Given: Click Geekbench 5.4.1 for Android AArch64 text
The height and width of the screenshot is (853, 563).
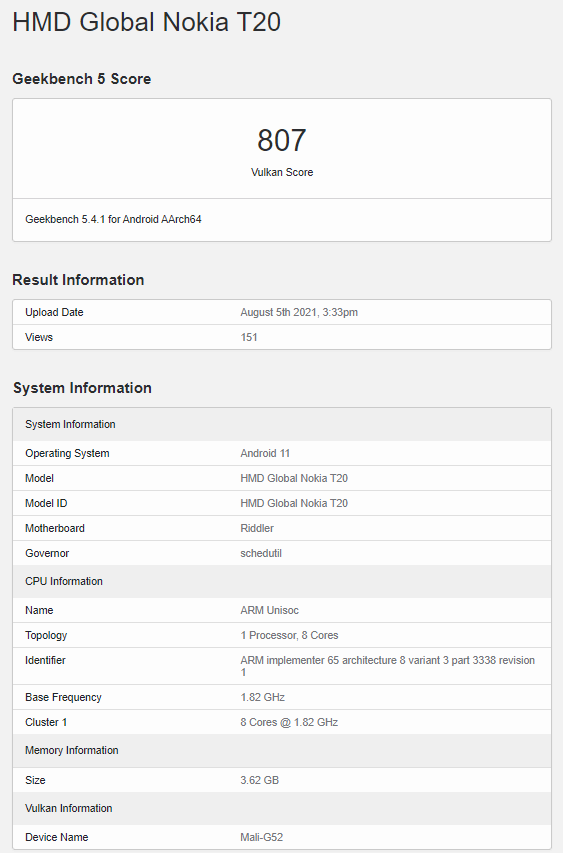Looking at the screenshot, I should point(113,219).
